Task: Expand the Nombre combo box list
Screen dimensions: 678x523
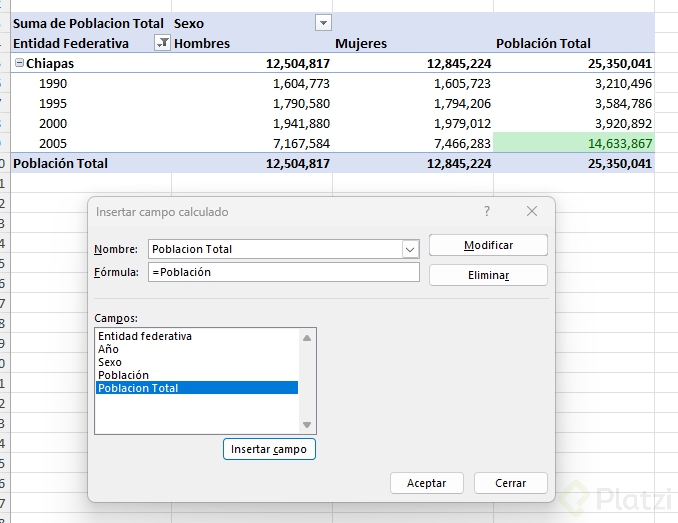Action: (409, 249)
